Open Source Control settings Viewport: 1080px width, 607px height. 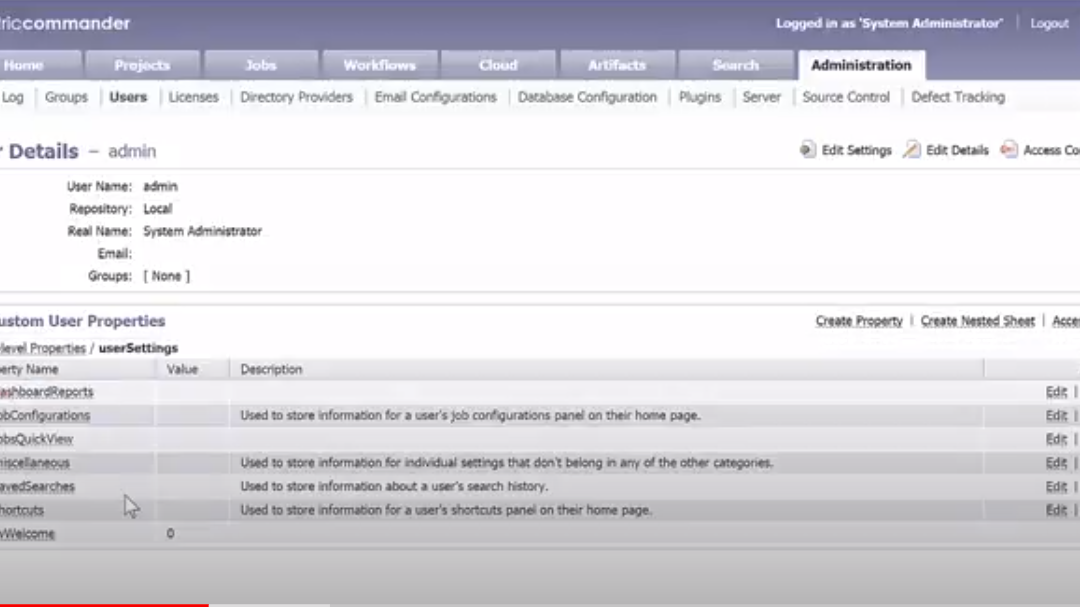(846, 97)
